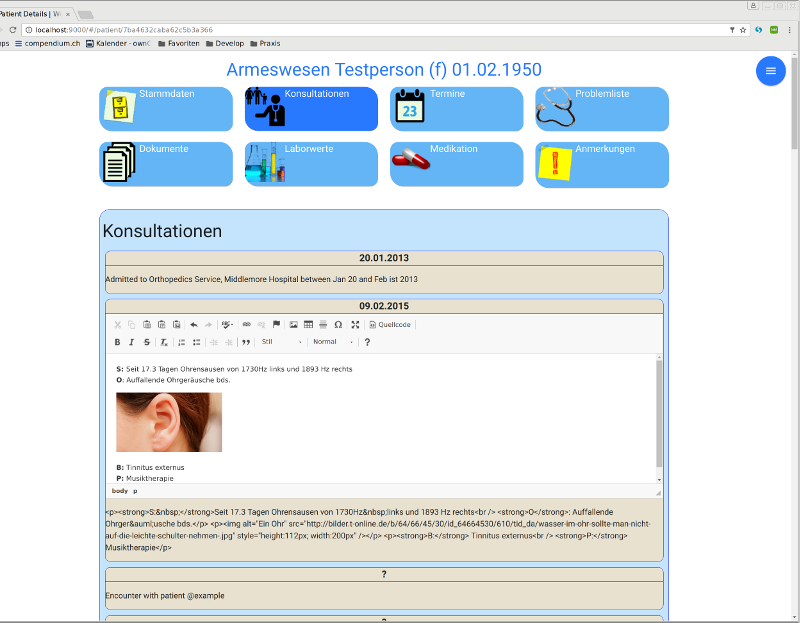Toggle numbered list

[x=182, y=342]
